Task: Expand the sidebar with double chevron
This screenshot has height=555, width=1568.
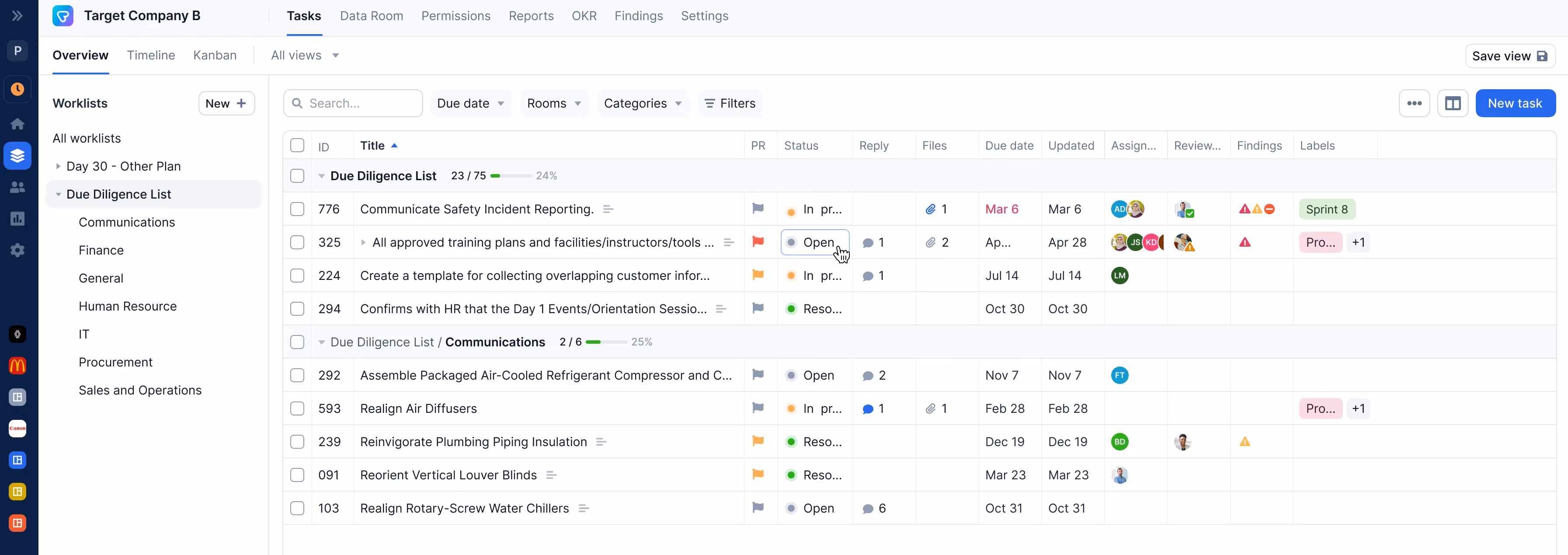Action: [17, 16]
